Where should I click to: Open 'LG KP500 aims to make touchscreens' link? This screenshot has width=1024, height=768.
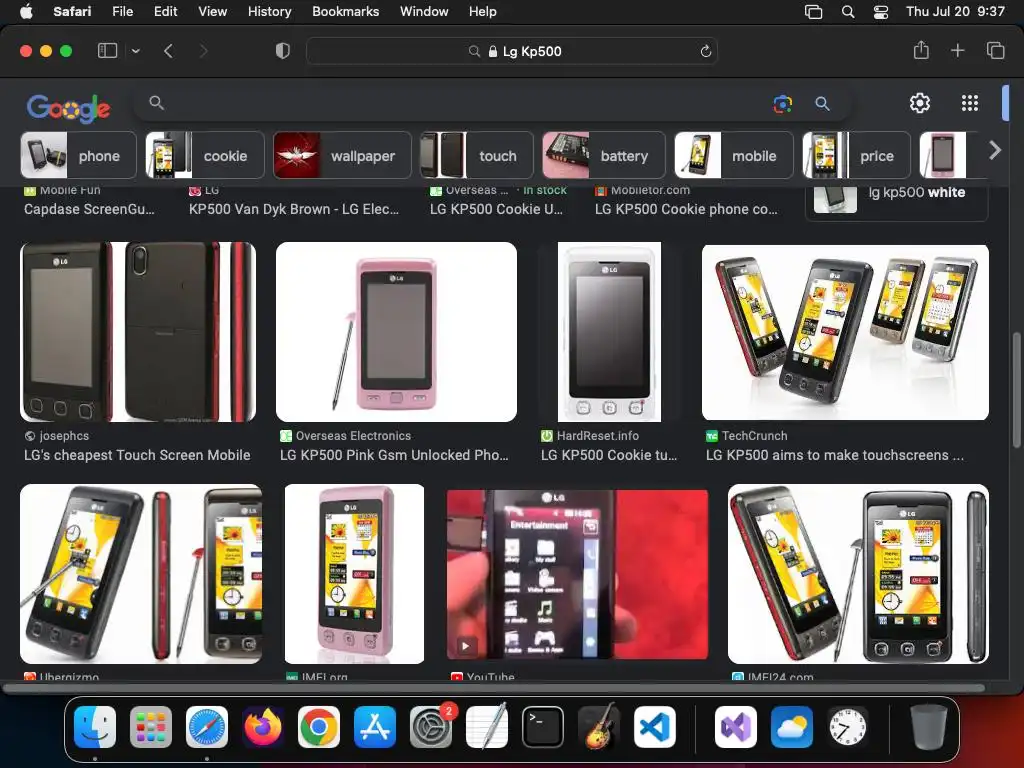[835, 455]
